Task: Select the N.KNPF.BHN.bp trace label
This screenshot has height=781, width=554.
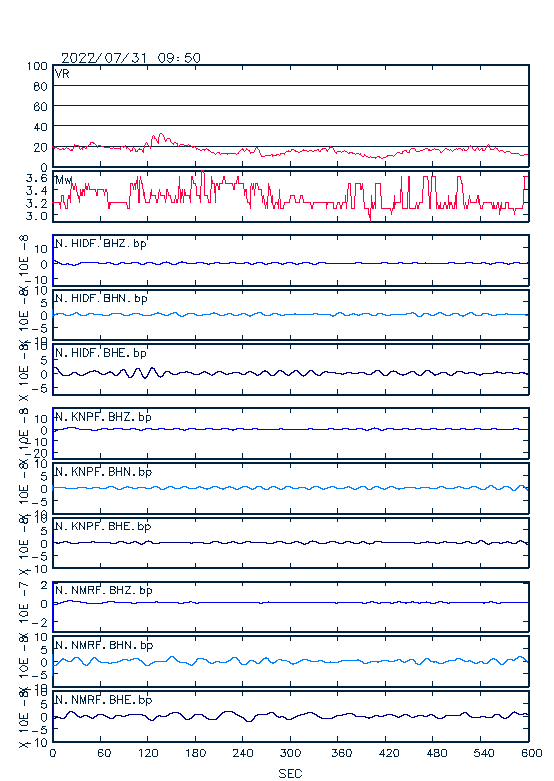Action: click(103, 472)
